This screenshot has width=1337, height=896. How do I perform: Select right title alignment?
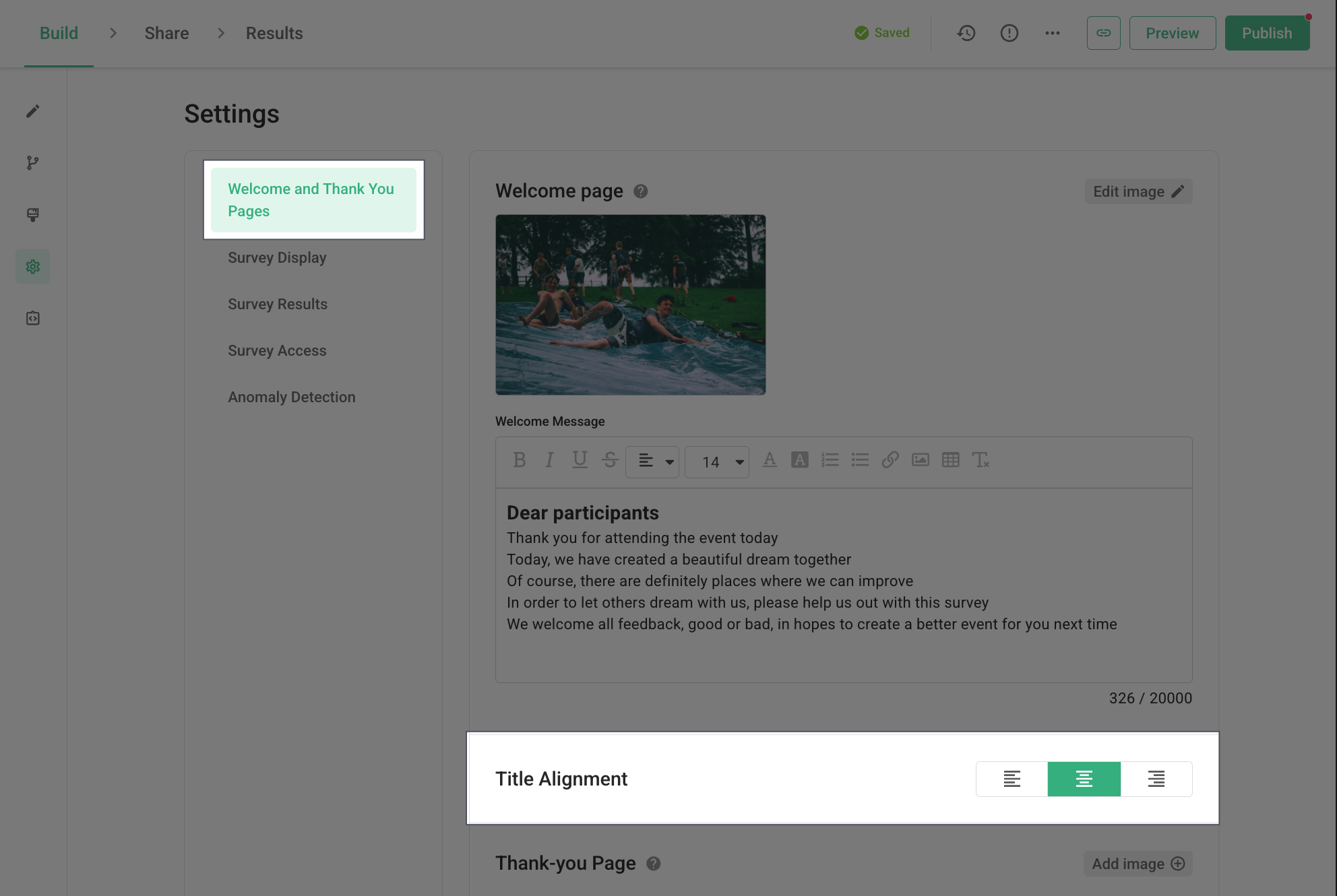coord(1156,779)
